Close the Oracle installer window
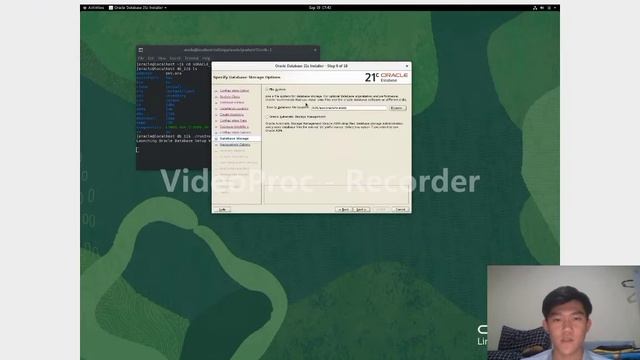640x360 pixels. (x=407, y=66)
